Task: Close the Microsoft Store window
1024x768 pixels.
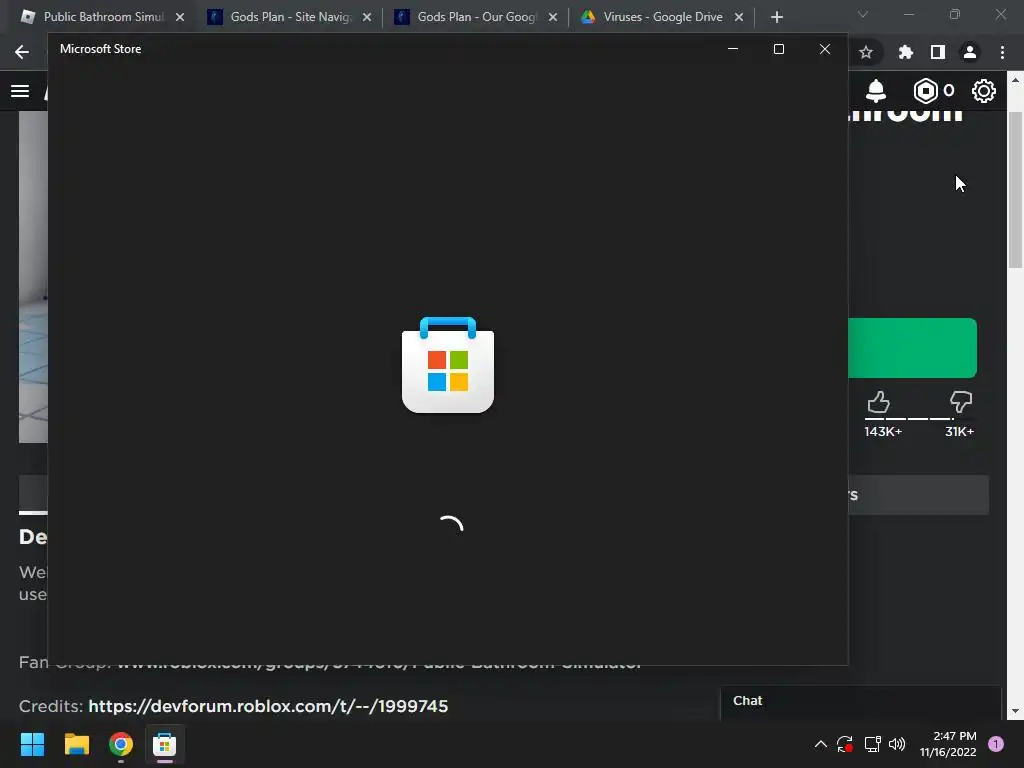Action: click(x=825, y=49)
